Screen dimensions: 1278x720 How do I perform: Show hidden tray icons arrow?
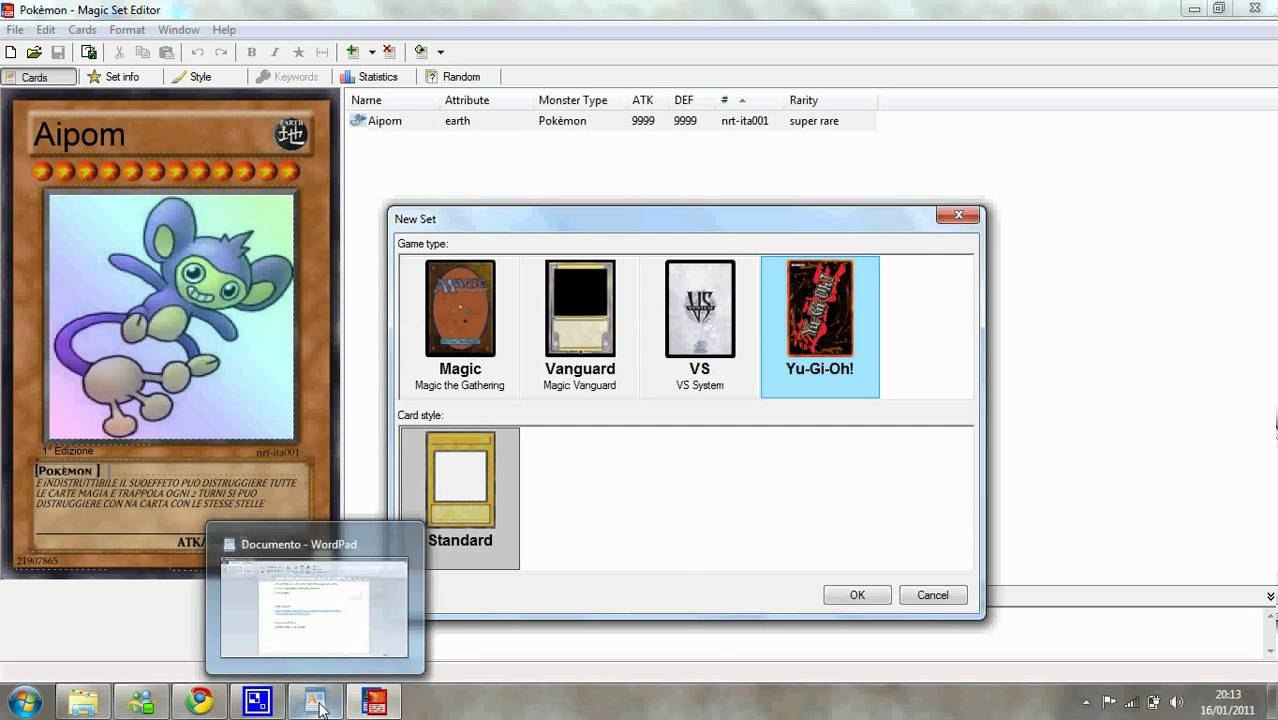[1087, 702]
